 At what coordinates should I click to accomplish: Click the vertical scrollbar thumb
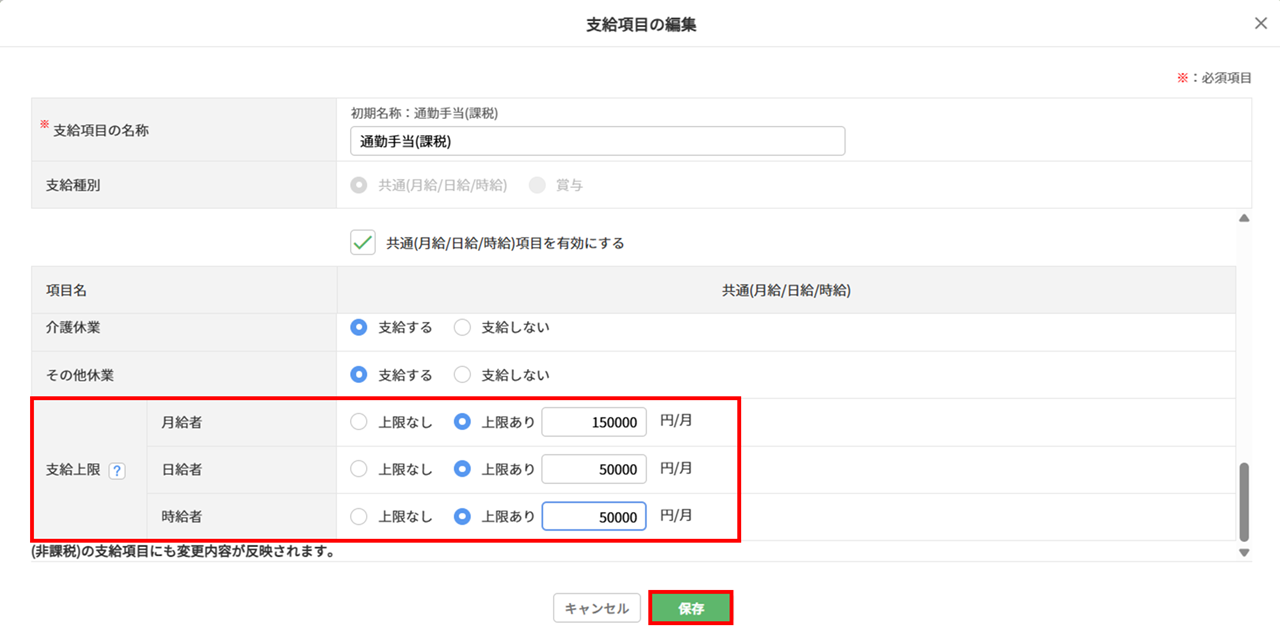point(1244,501)
